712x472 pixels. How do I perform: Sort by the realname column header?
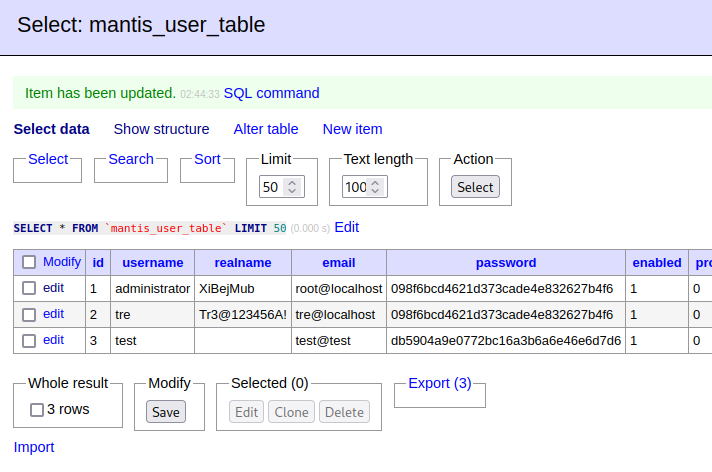(243, 263)
